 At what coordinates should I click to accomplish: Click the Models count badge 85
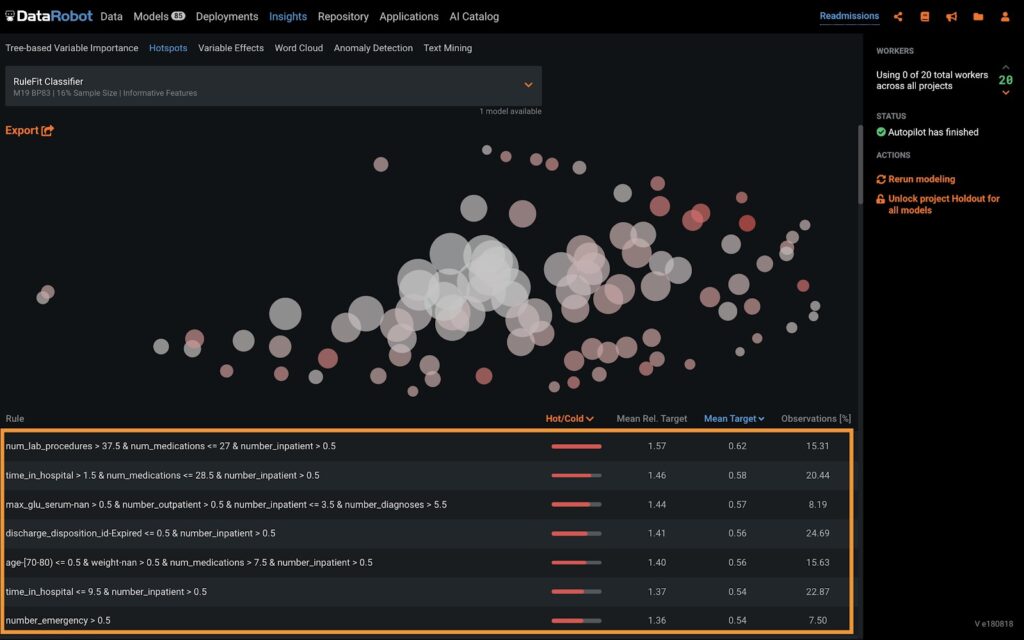click(178, 16)
